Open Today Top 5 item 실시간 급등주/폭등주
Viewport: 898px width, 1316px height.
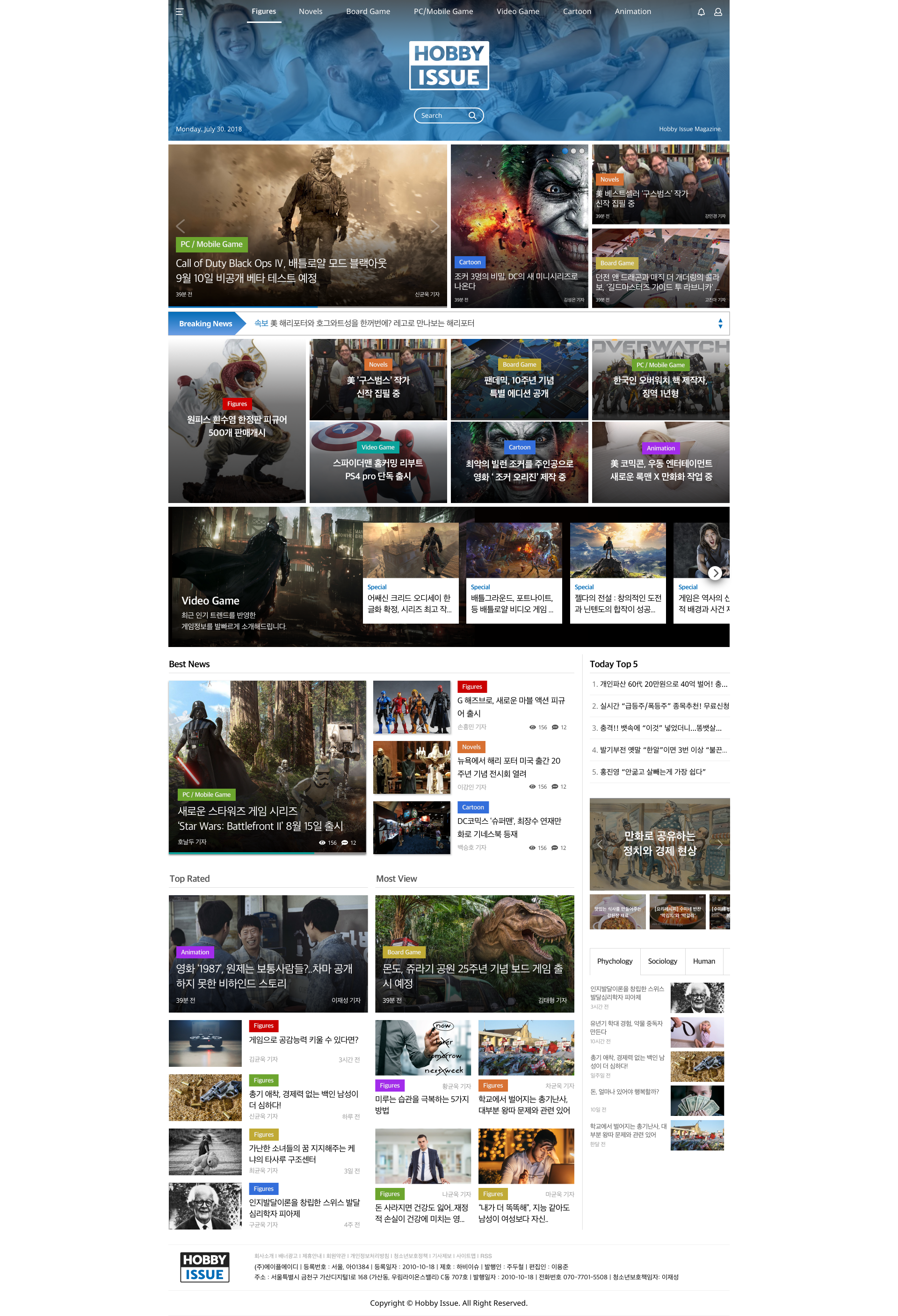point(659,706)
